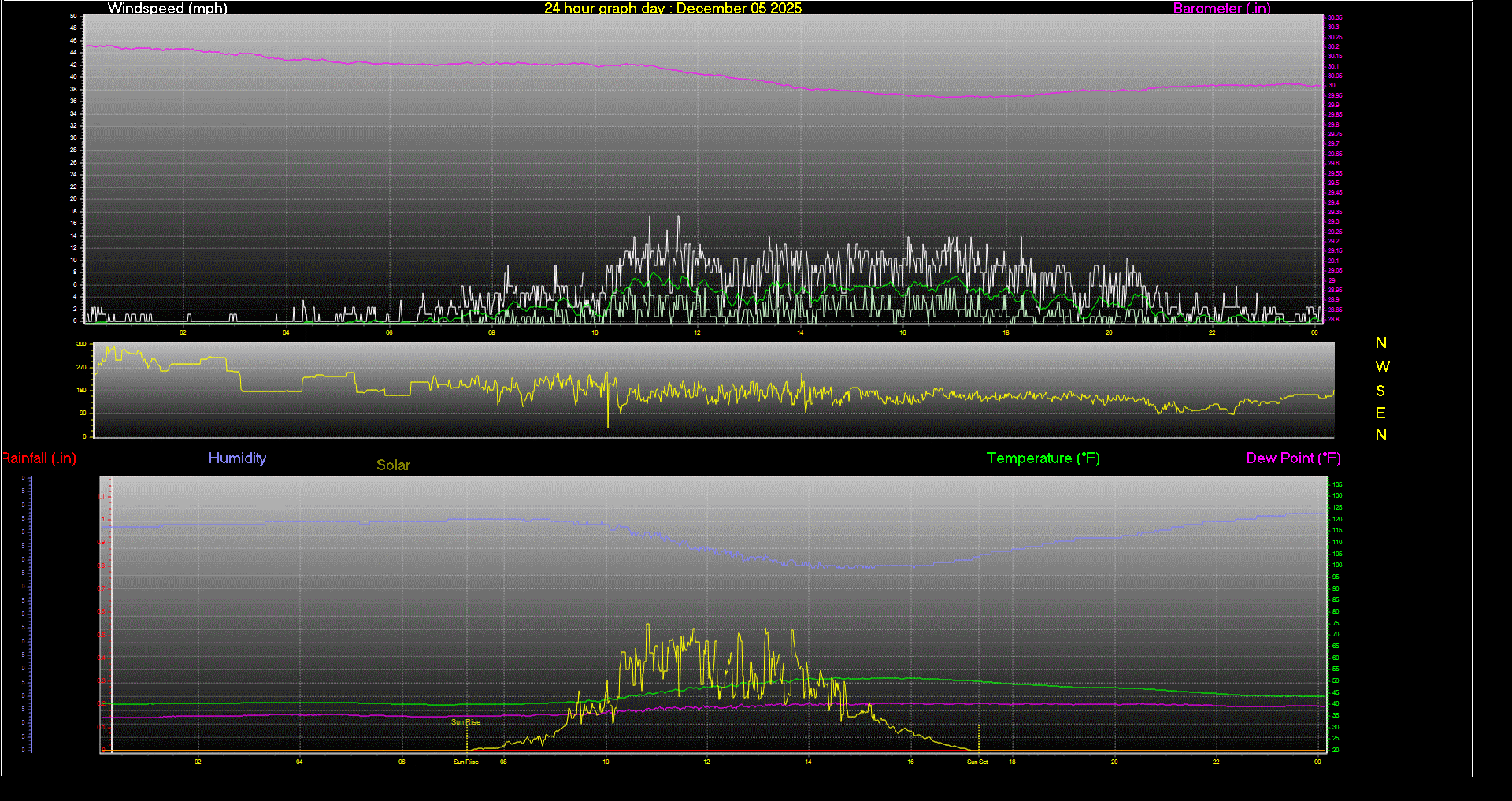This screenshot has width=1512, height=801.
Task: Select the 24 hour graph day title
Action: pos(673,9)
